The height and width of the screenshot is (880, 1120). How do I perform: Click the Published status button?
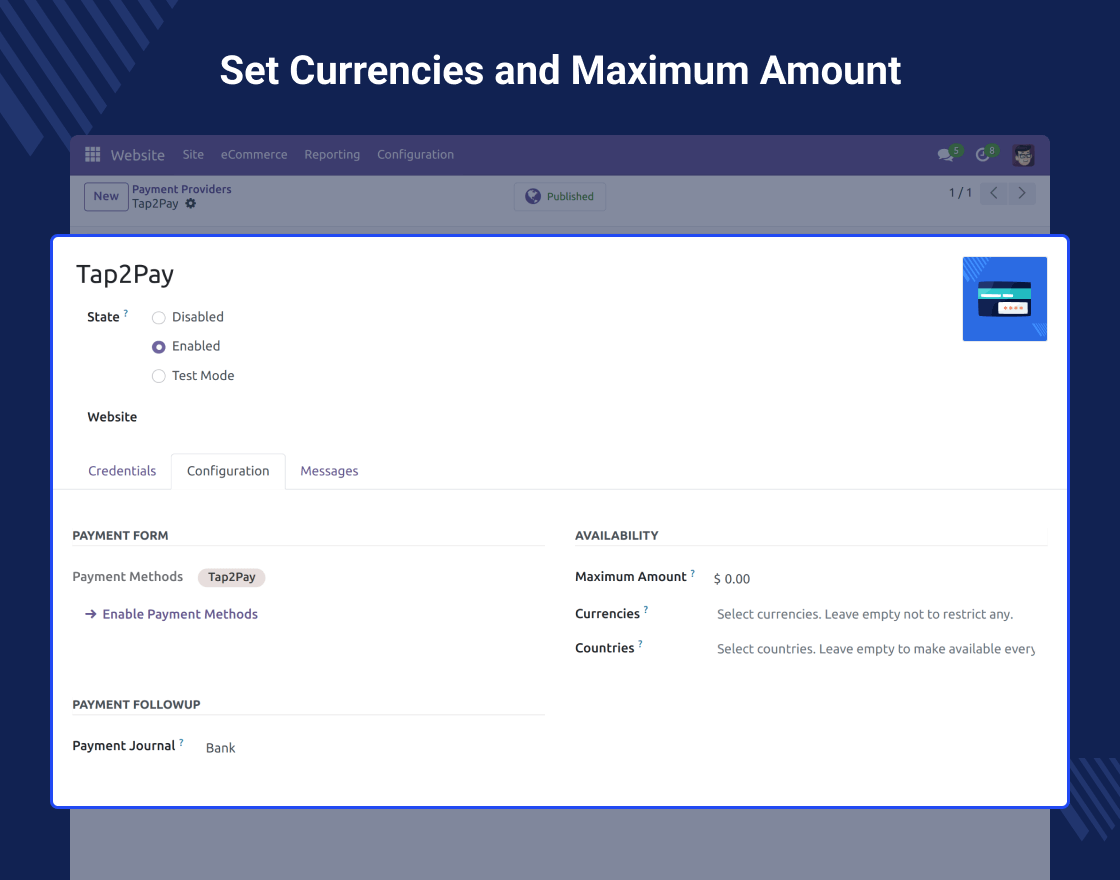click(560, 196)
